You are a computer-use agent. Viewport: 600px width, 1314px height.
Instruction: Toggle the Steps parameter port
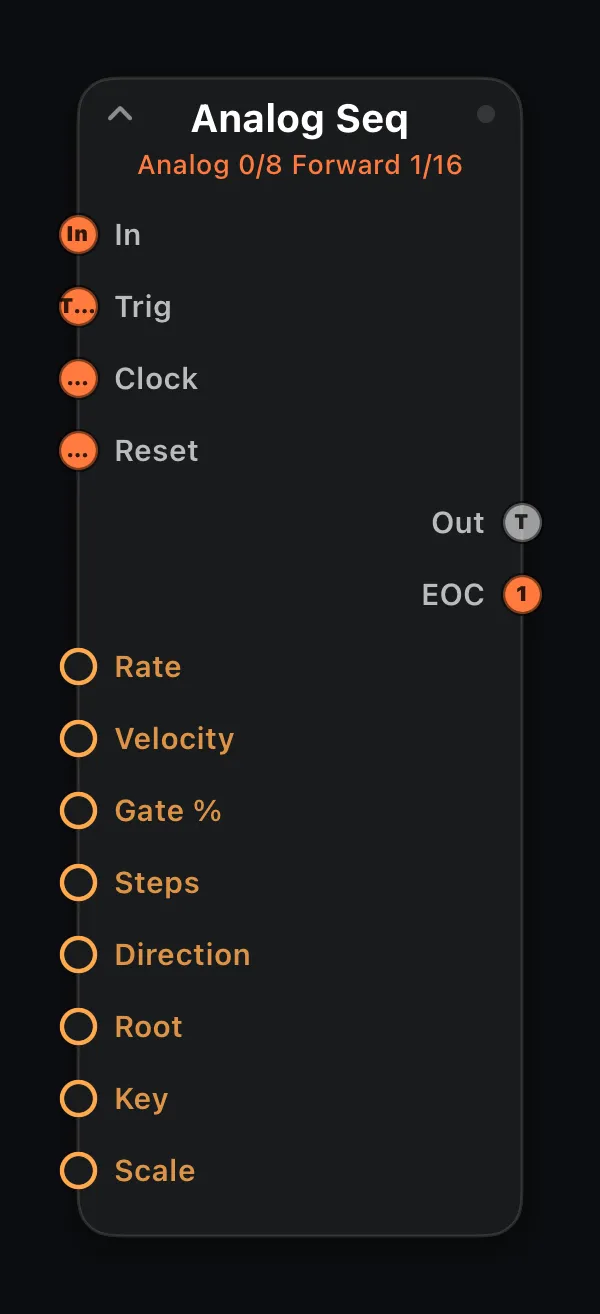tap(78, 883)
